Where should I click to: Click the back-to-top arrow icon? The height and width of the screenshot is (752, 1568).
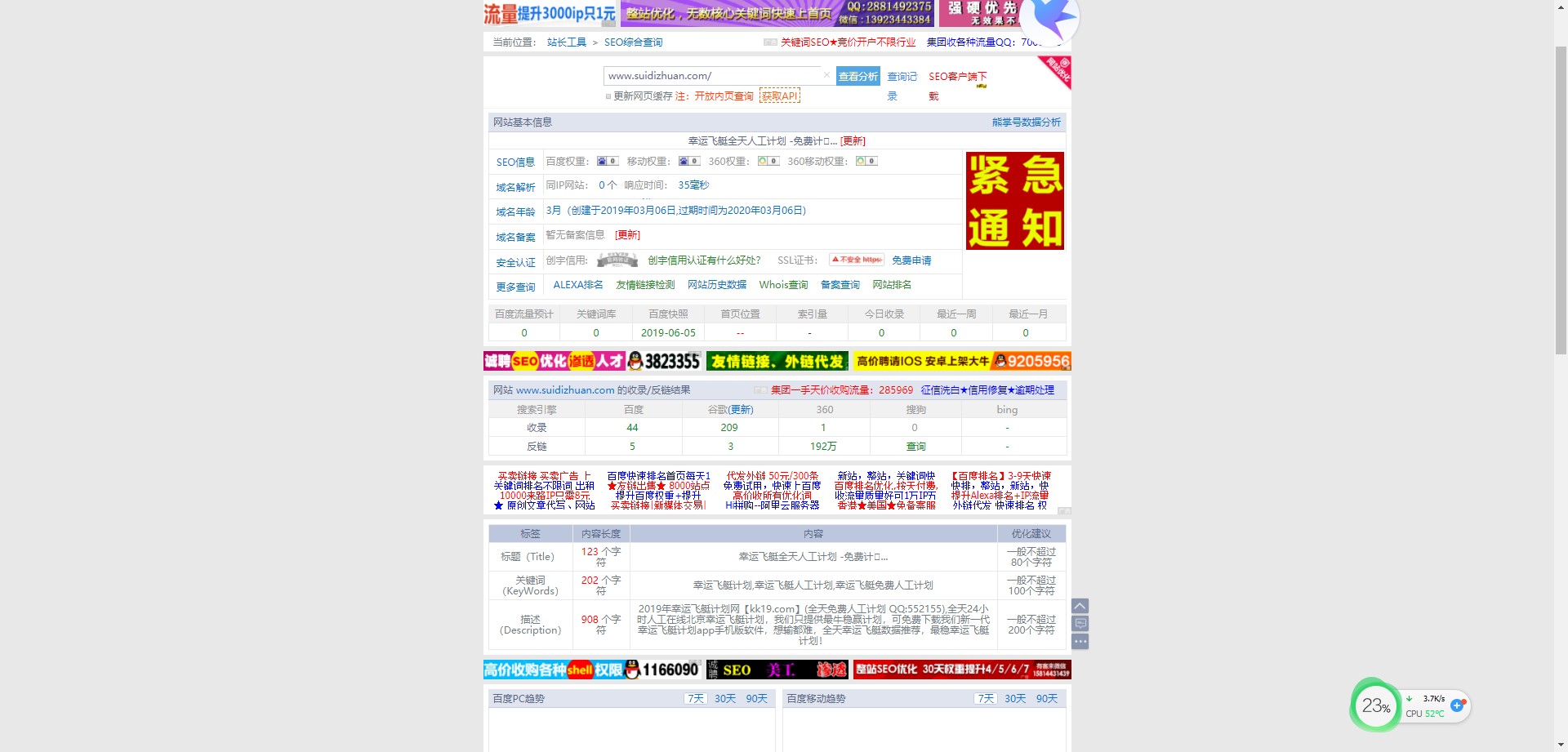[1080, 606]
